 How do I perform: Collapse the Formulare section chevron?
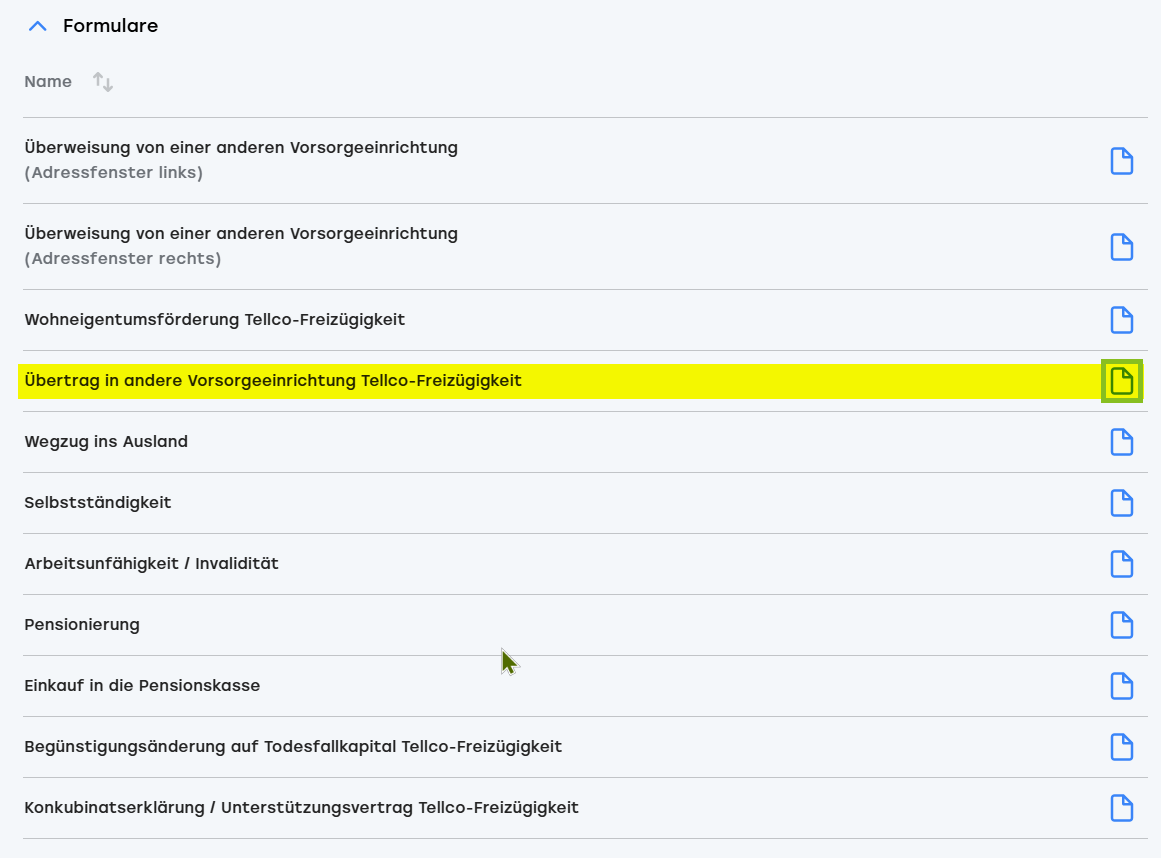tap(38, 27)
